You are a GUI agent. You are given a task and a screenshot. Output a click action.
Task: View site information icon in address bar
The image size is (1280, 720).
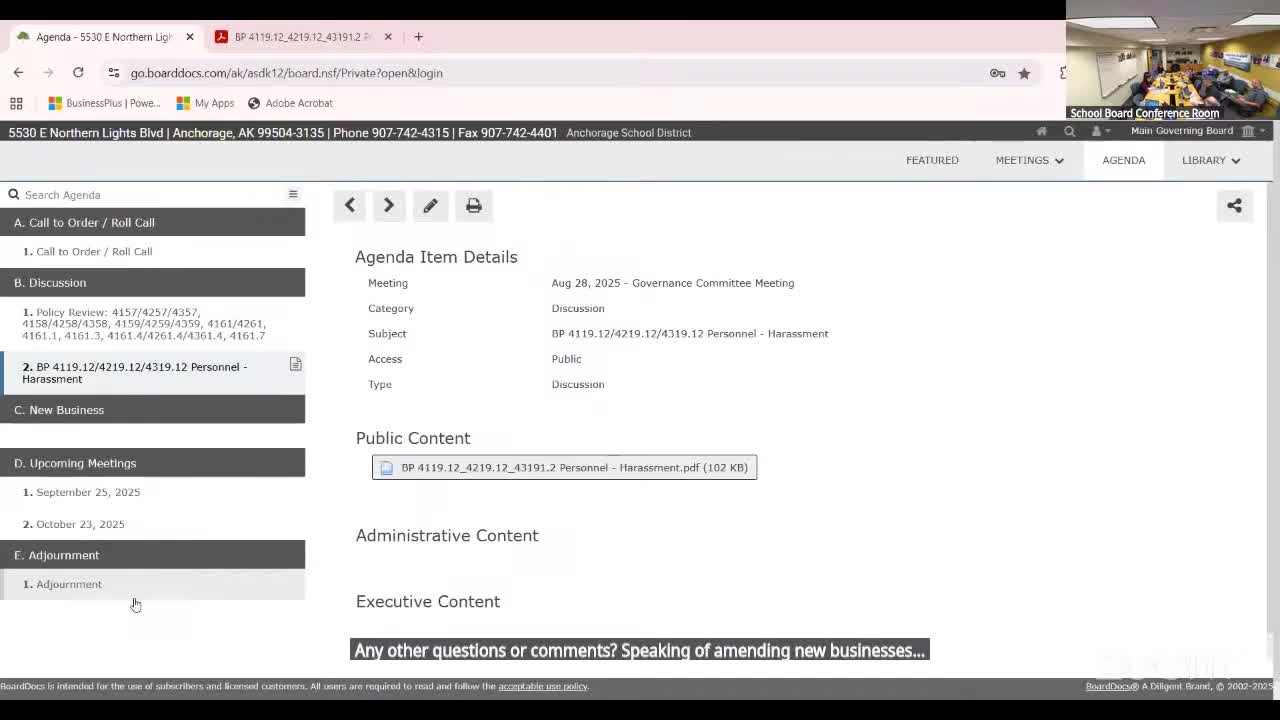114,73
